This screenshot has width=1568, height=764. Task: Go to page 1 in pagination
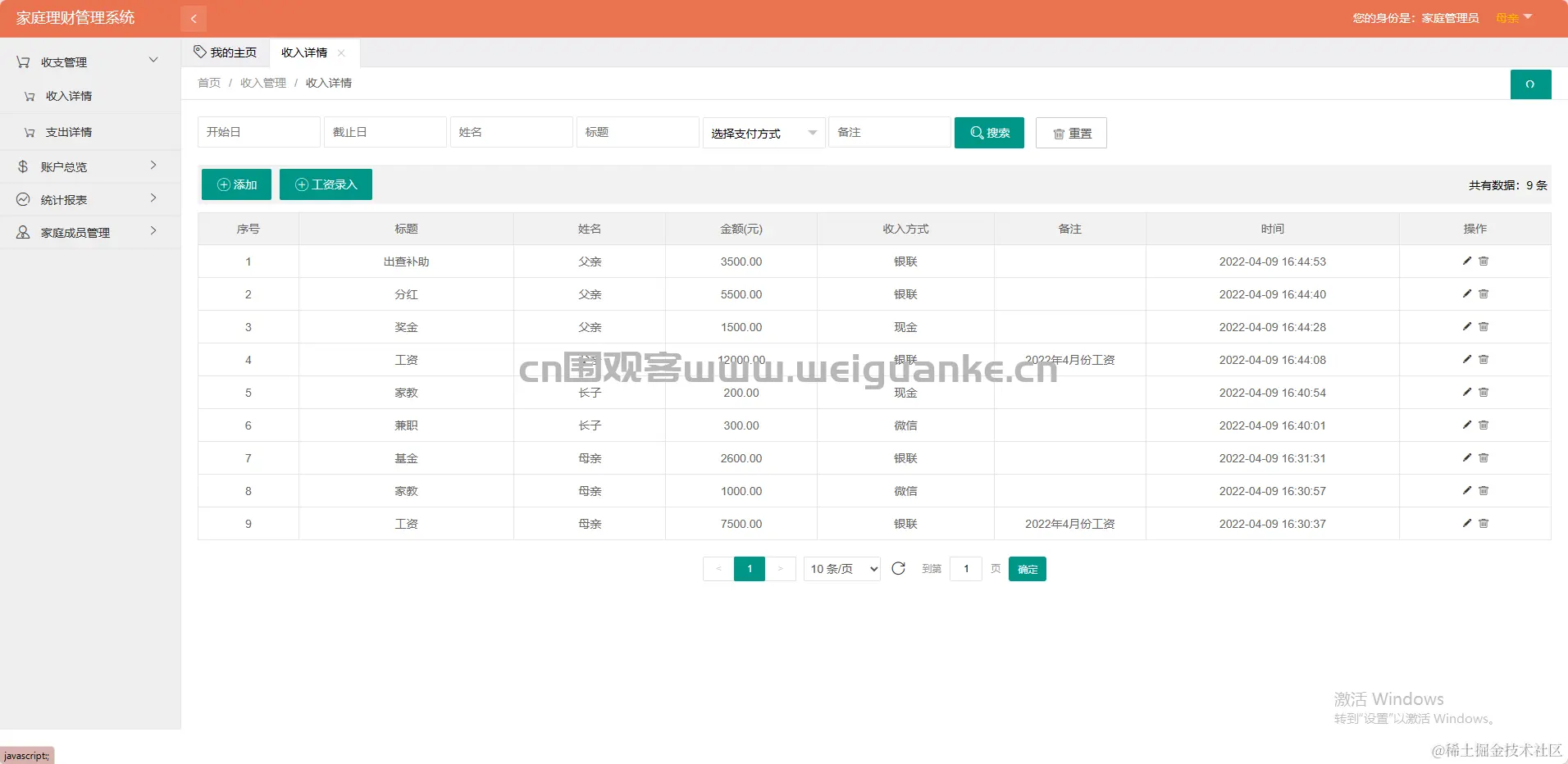point(750,569)
